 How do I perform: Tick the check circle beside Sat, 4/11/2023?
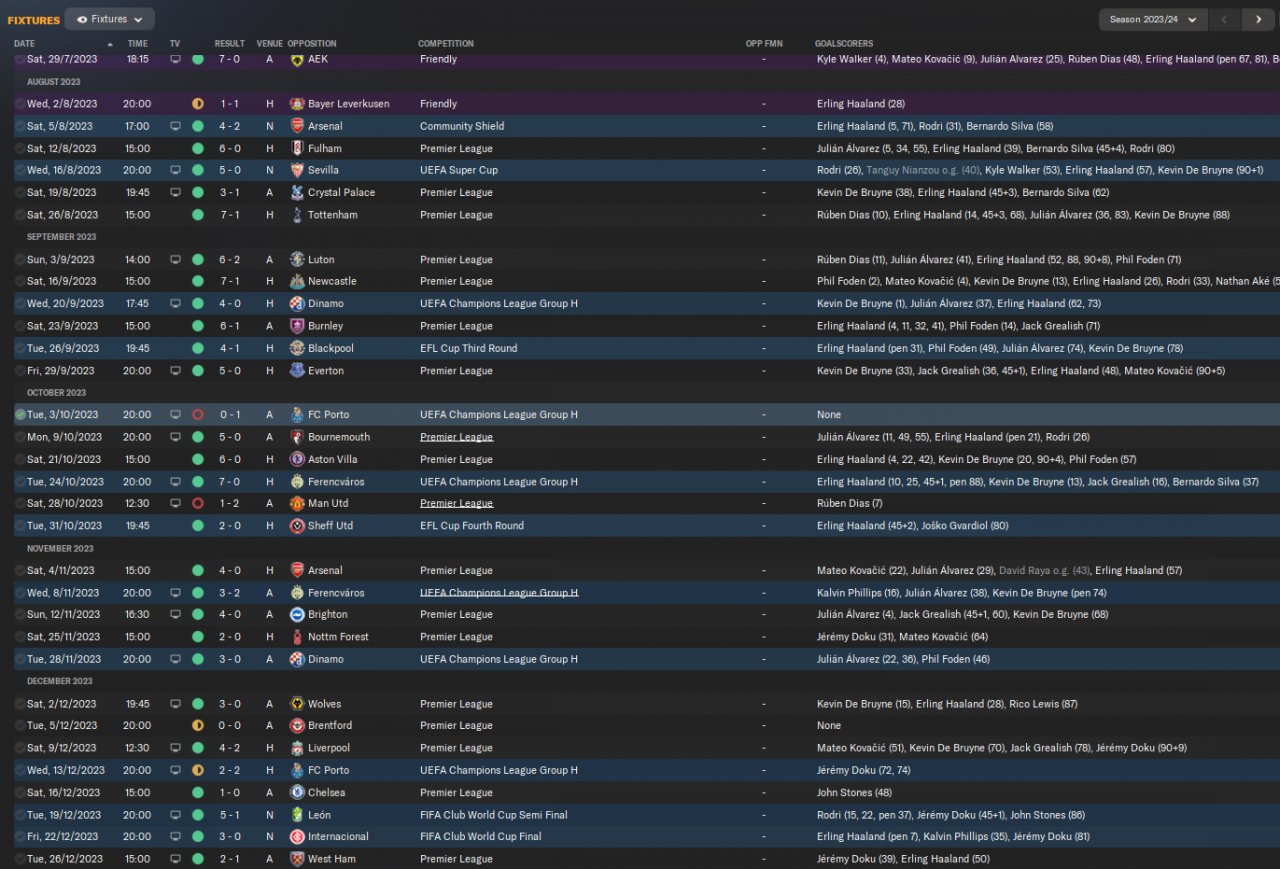click(x=20, y=570)
